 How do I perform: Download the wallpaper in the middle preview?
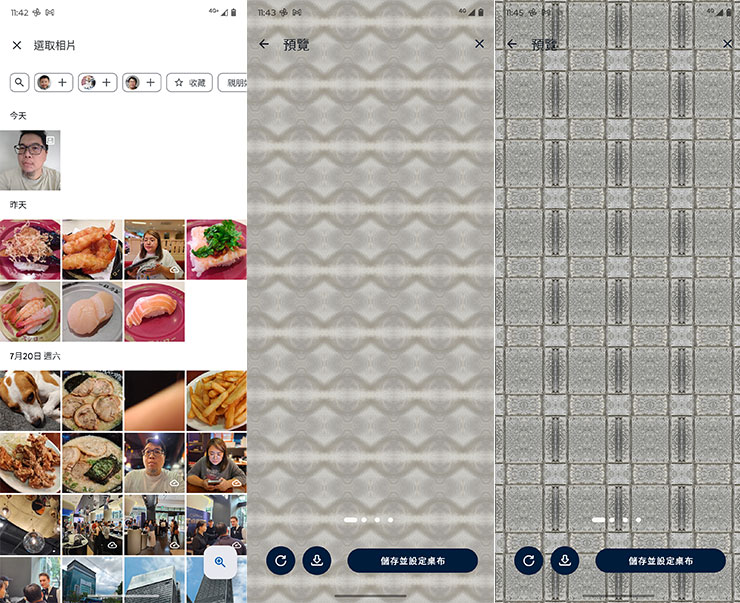point(317,561)
